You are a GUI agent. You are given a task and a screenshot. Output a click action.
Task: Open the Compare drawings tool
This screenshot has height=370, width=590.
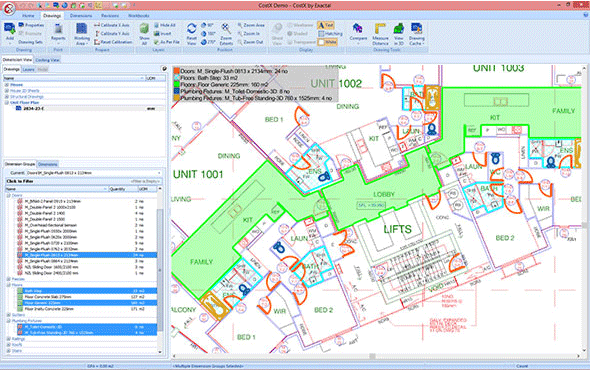[358, 33]
